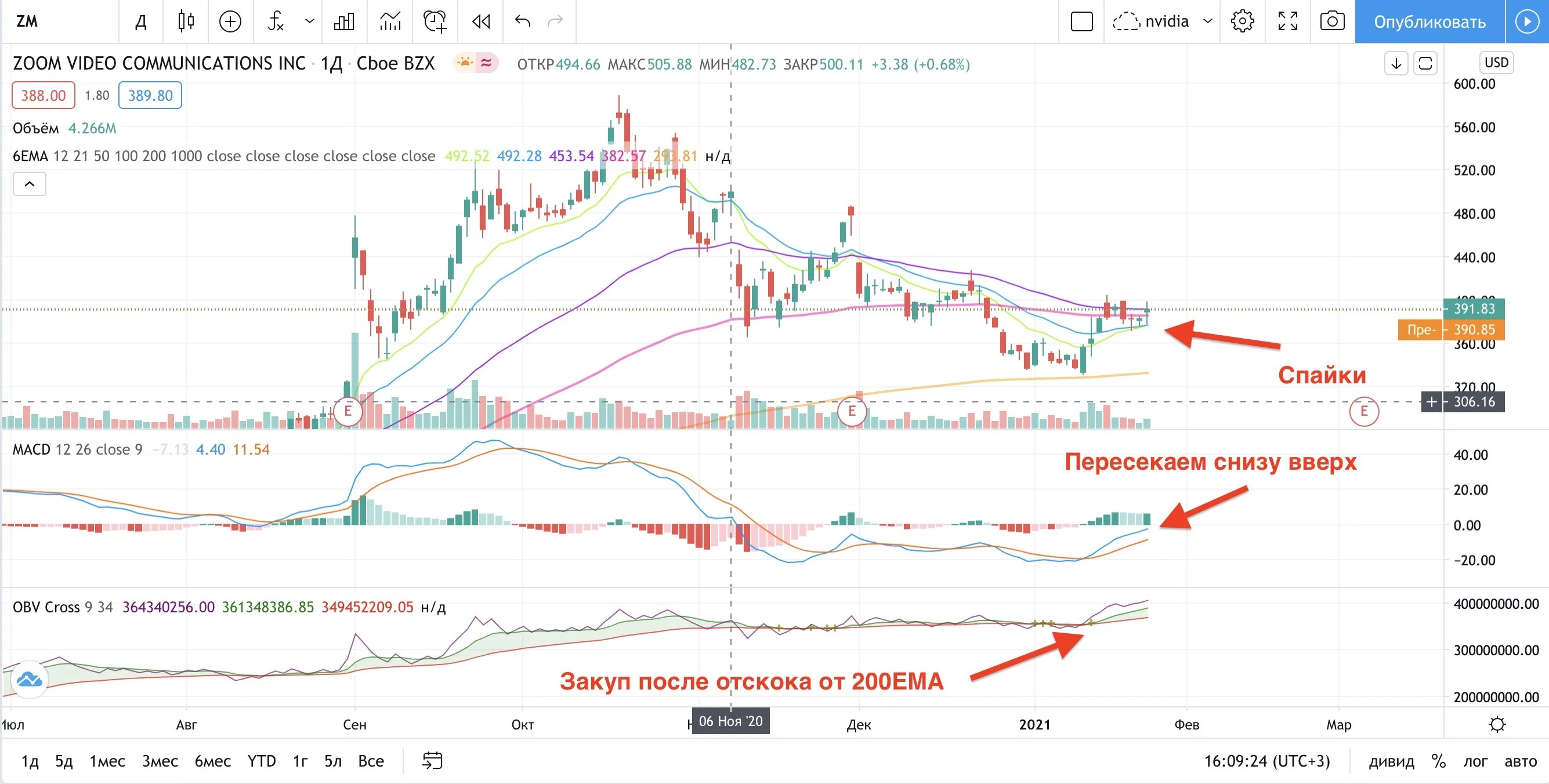The width and height of the screenshot is (1549, 784).
Task: Click the plus icon at 306.16
Action: pyautogui.click(x=1432, y=402)
